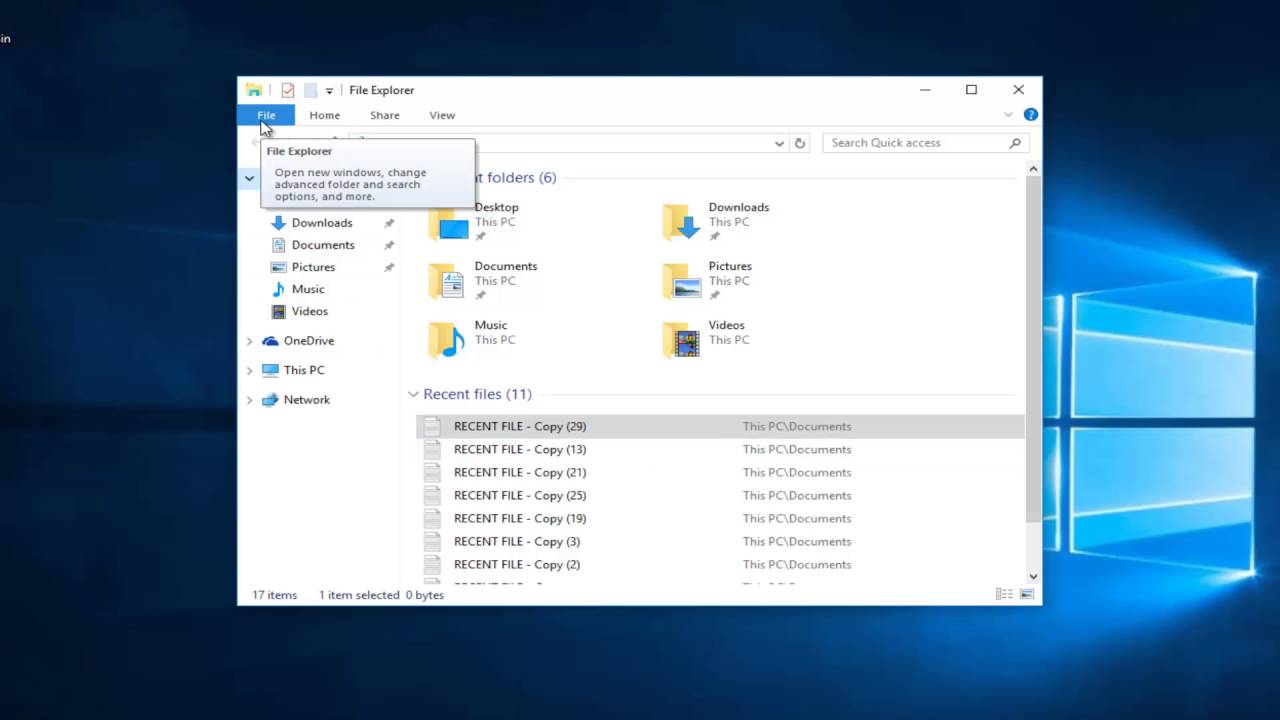Select RECENT FILE - Copy (13)
This screenshot has width=1280, height=720.
pos(720,449)
